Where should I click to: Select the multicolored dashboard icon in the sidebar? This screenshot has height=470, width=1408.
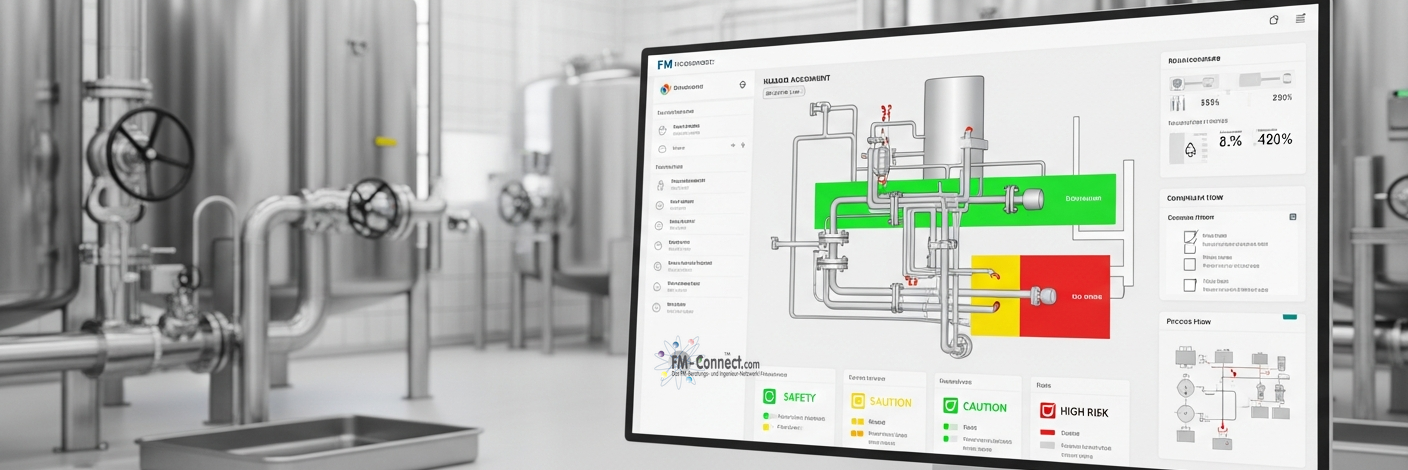tap(665, 88)
